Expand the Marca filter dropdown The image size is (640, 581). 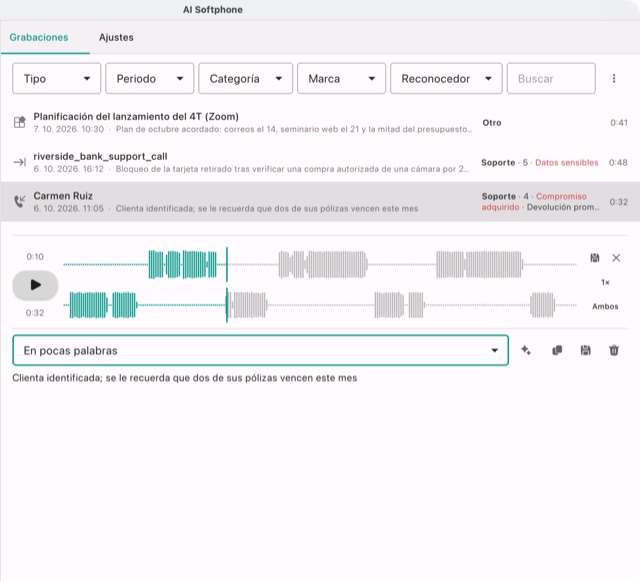pos(341,78)
